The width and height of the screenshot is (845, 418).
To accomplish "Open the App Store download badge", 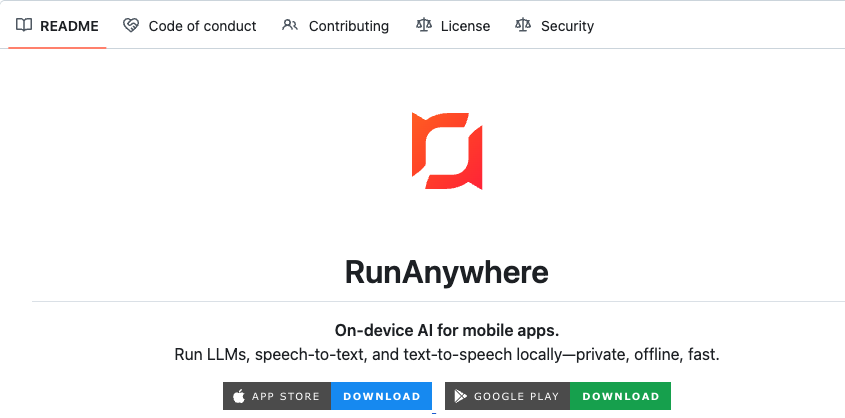I will click(x=328, y=396).
